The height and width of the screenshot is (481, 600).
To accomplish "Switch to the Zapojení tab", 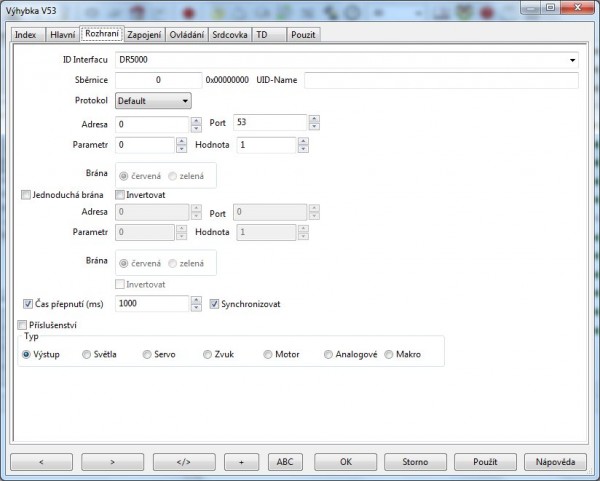I will pyautogui.click(x=144, y=34).
